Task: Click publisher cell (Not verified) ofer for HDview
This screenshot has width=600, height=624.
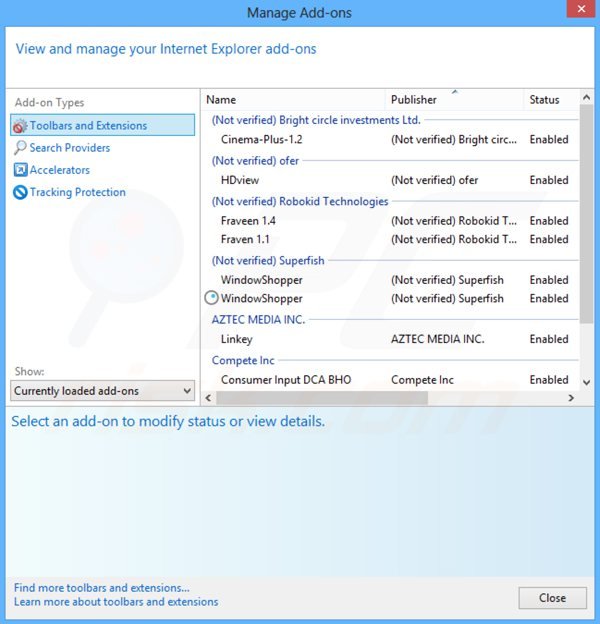Action: pos(434,180)
